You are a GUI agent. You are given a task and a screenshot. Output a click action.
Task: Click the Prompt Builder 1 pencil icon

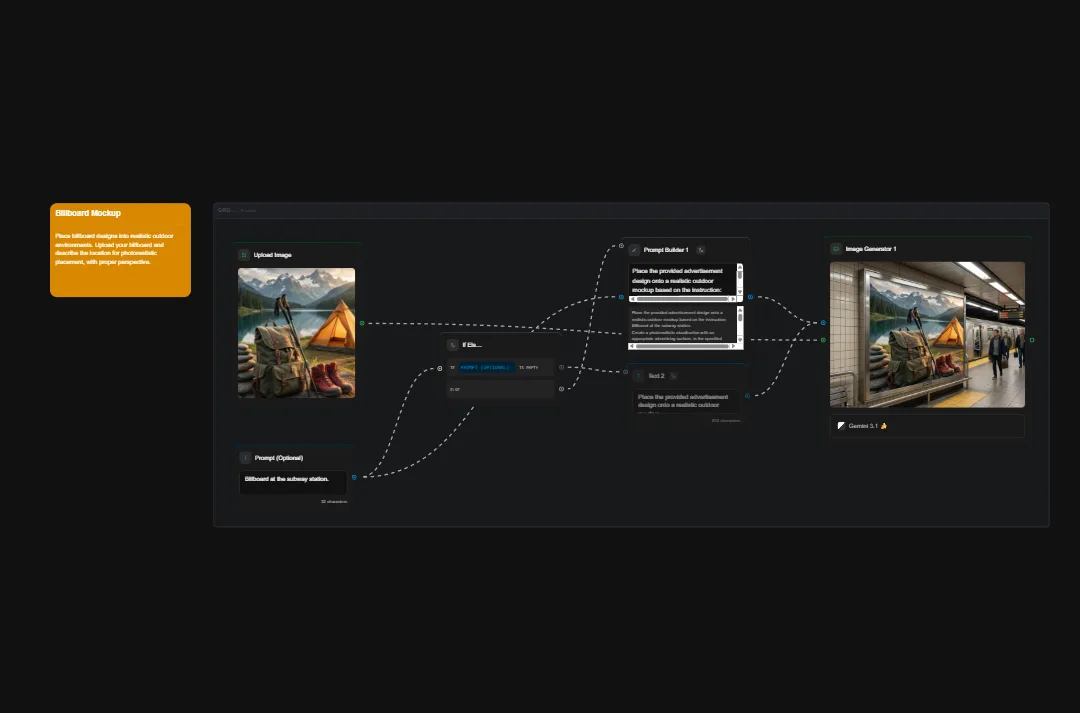tap(634, 250)
